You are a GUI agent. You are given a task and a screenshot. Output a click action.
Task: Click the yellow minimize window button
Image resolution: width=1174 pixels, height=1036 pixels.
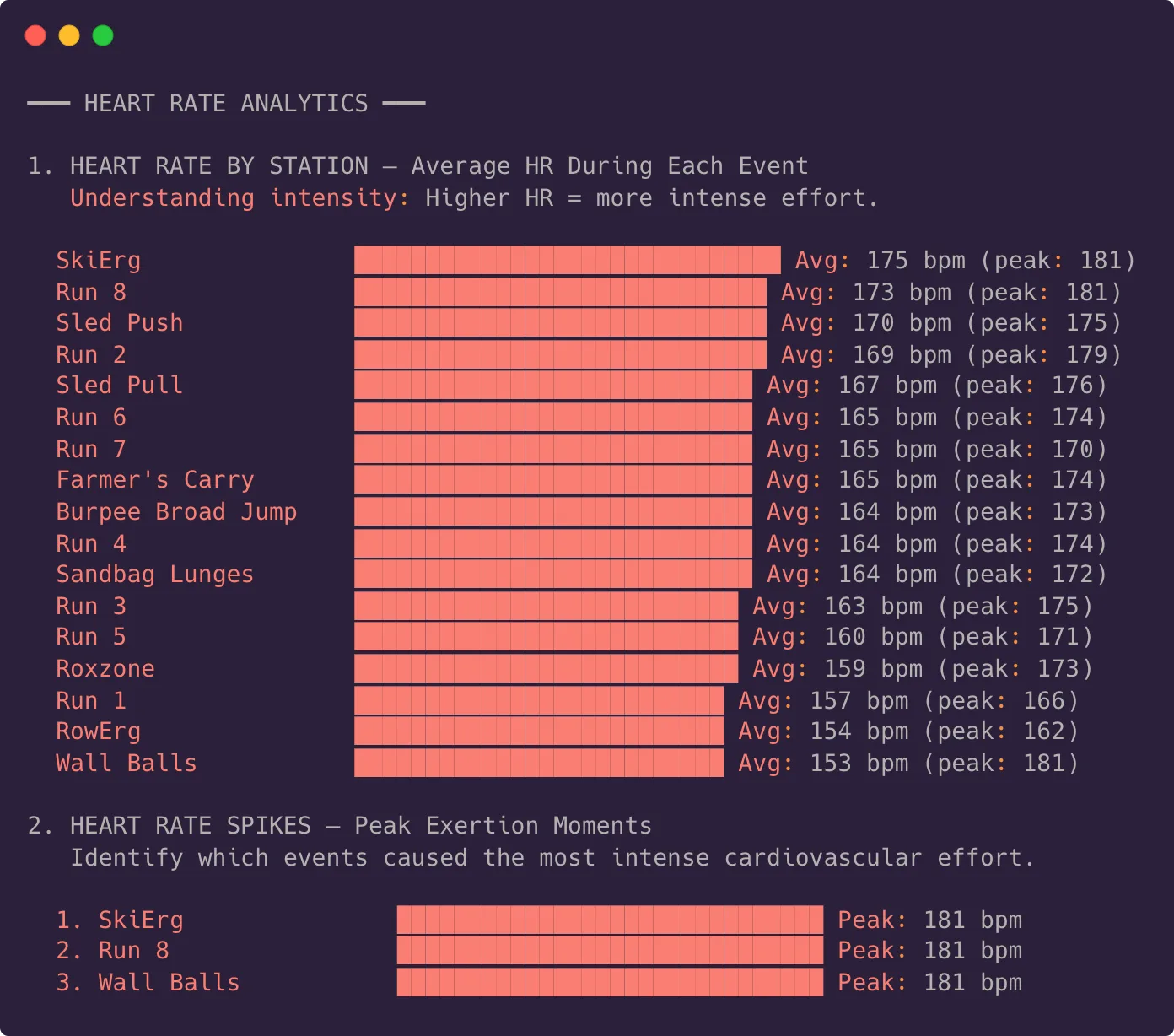coord(69,35)
